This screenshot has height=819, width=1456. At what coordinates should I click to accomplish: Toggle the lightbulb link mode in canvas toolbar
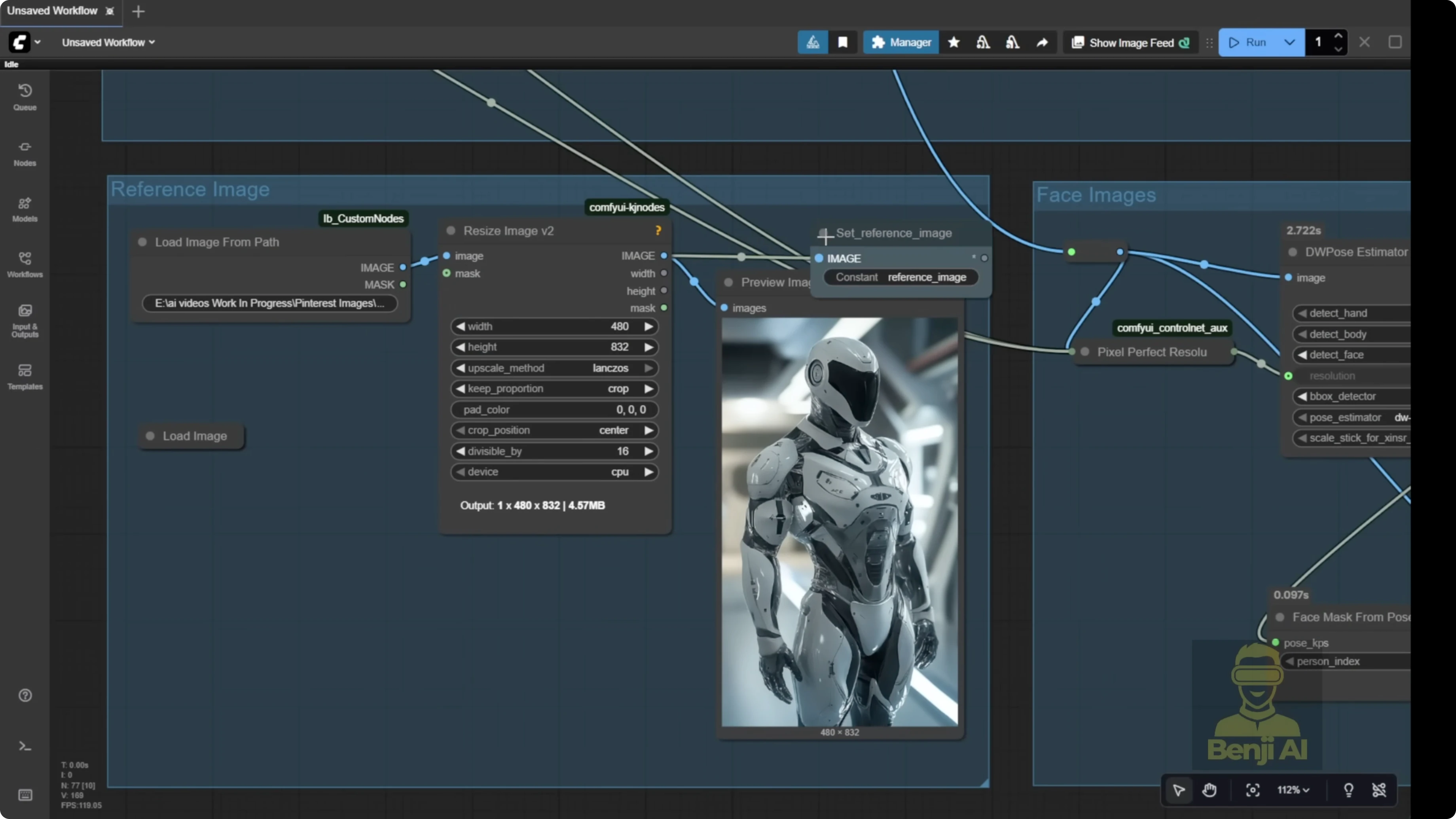pyautogui.click(x=1349, y=790)
